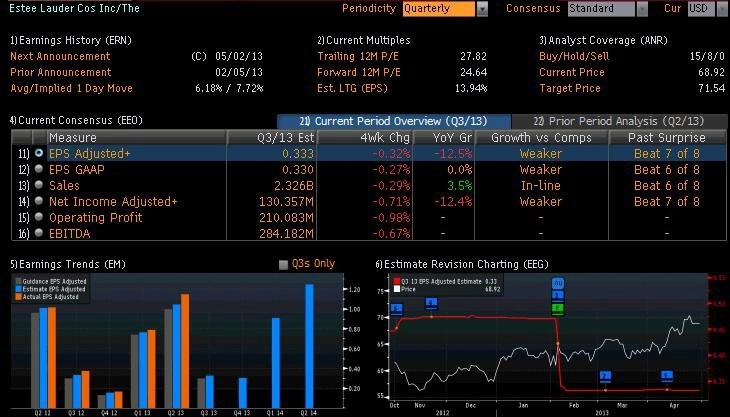Open Earnings History (ERN) section
The height and width of the screenshot is (417, 730).
[x=71, y=40]
